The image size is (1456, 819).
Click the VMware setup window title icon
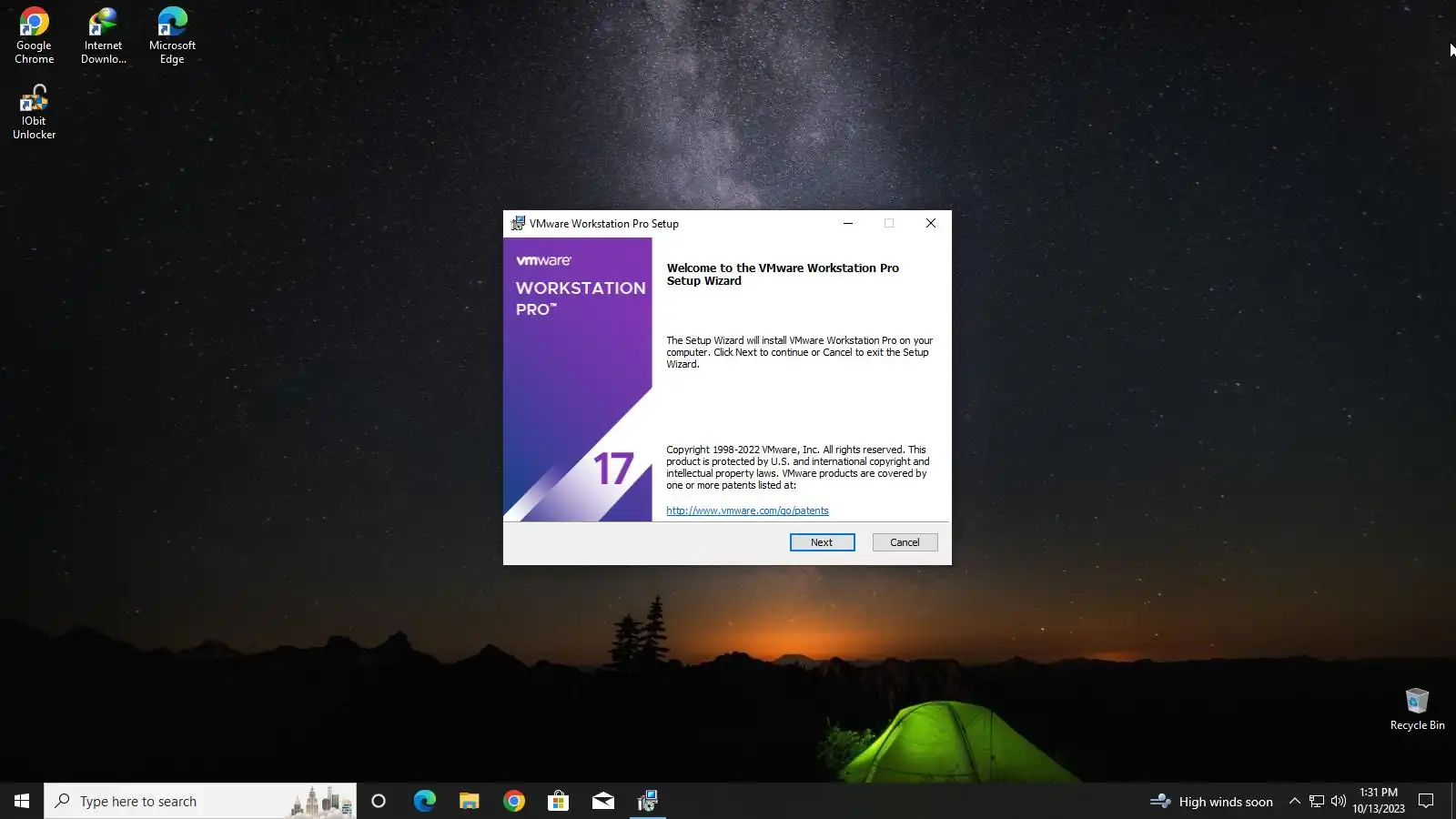[518, 223]
